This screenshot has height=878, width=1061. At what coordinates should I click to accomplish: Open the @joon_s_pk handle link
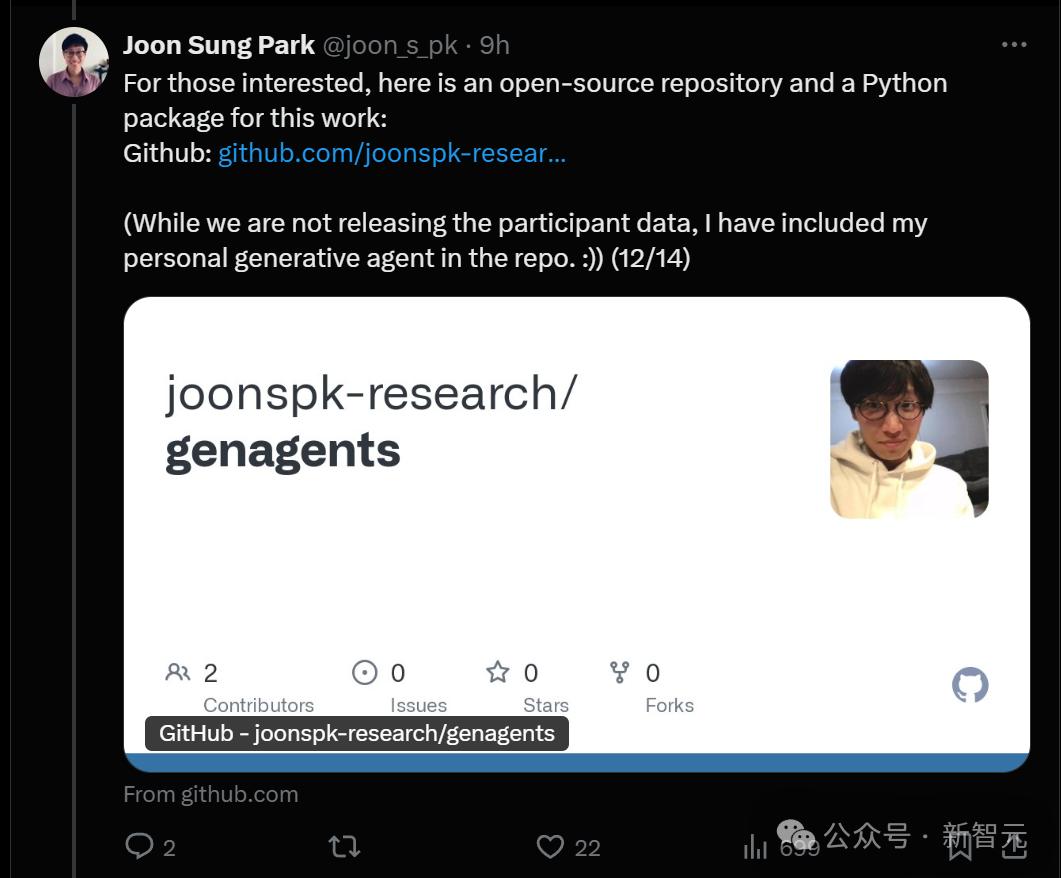pyautogui.click(x=391, y=45)
